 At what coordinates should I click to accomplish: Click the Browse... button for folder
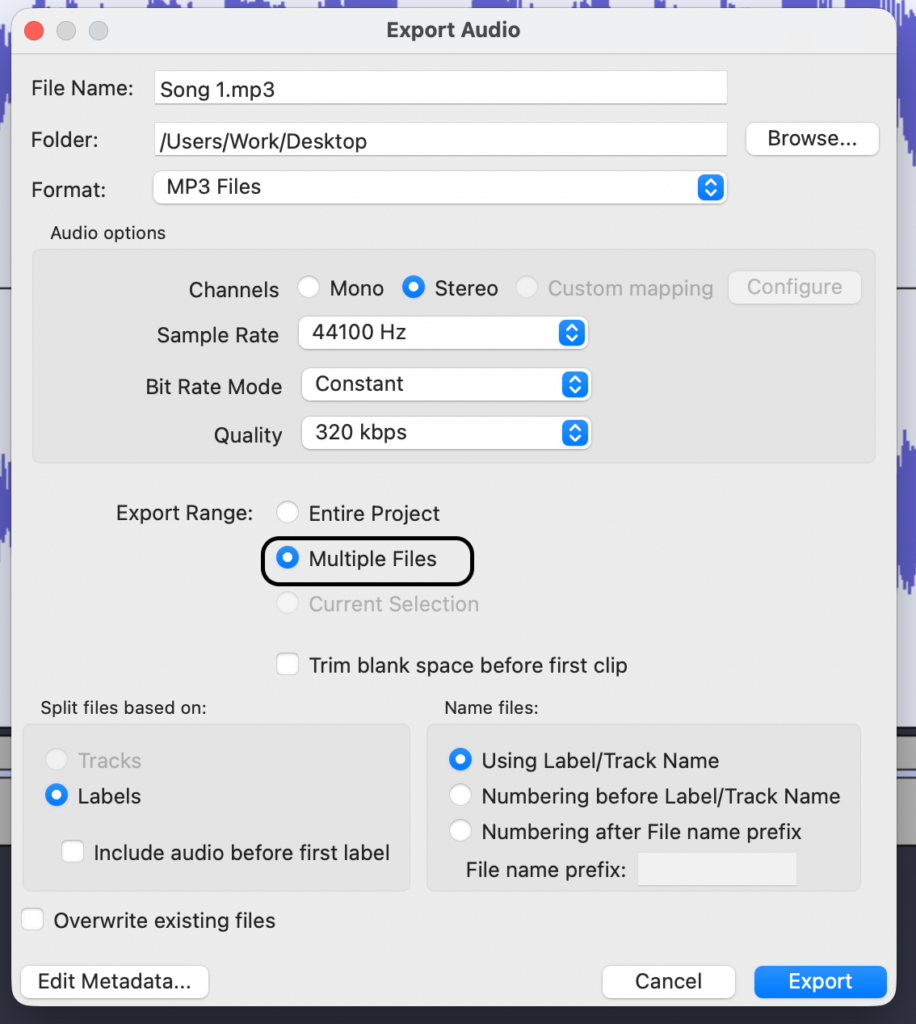click(x=812, y=139)
